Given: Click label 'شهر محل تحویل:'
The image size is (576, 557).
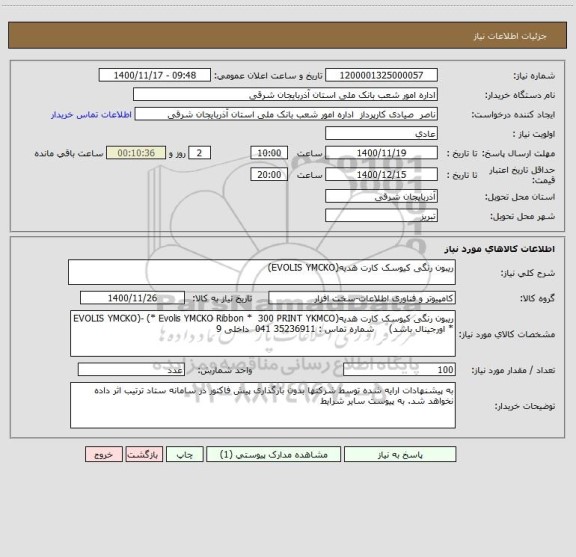Looking at the screenshot, I should [x=522, y=216].
